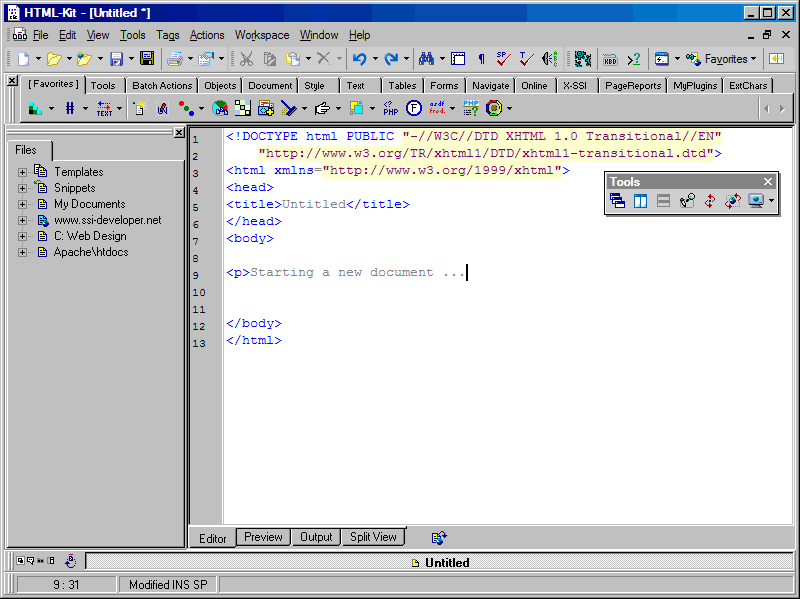Image resolution: width=800 pixels, height=599 pixels.
Task: Switch to the Tables tab
Action: (x=403, y=86)
